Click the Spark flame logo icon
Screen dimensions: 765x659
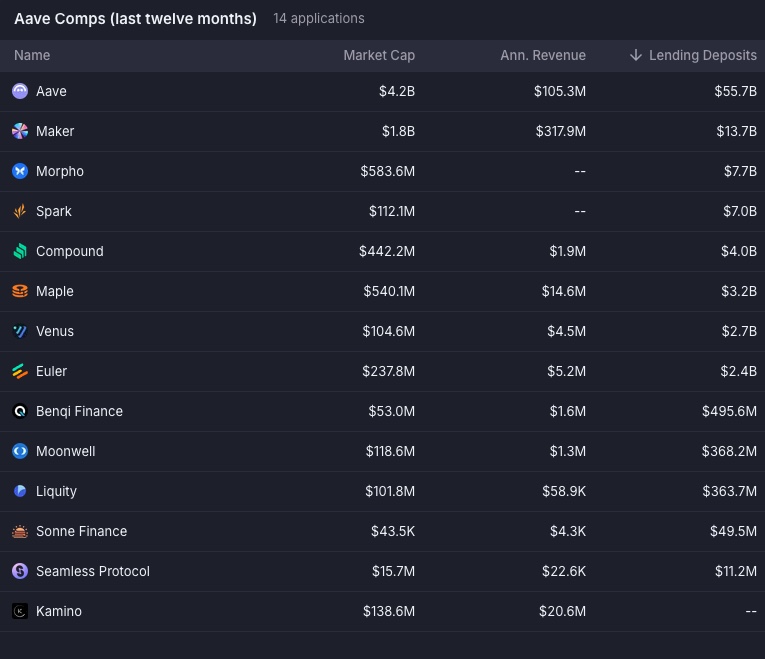(x=20, y=211)
